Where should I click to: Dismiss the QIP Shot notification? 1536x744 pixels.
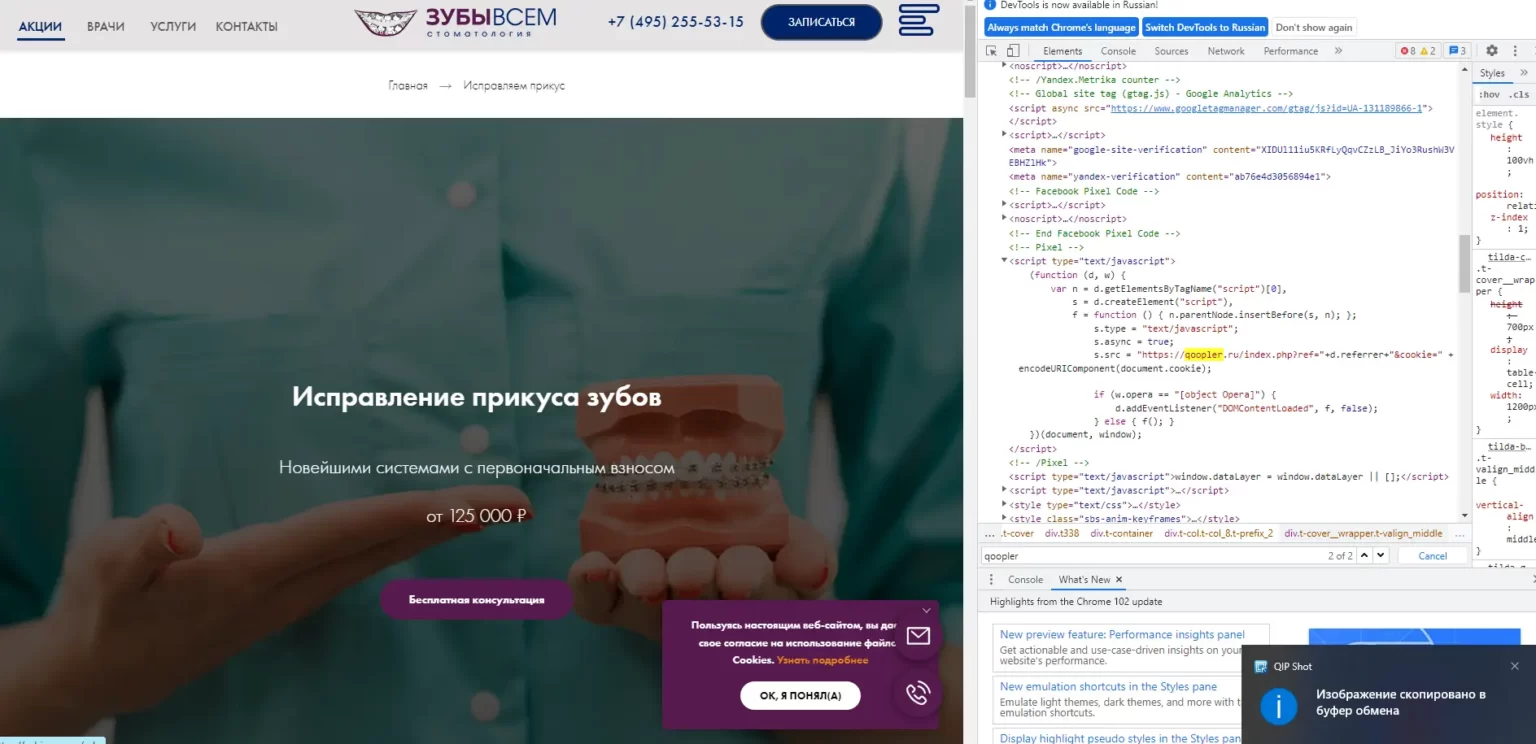[1514, 666]
